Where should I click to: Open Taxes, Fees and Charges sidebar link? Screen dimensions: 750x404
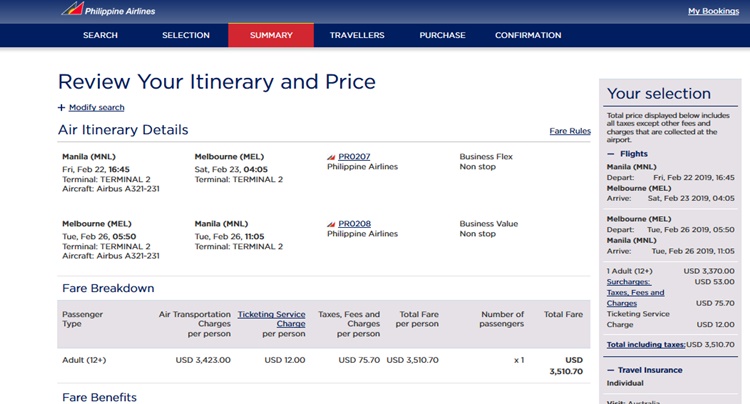click(635, 298)
